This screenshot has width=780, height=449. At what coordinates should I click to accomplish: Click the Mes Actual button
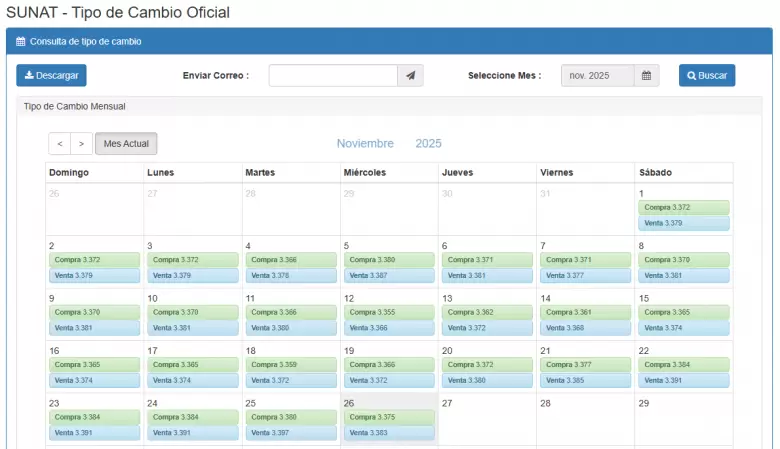point(126,144)
